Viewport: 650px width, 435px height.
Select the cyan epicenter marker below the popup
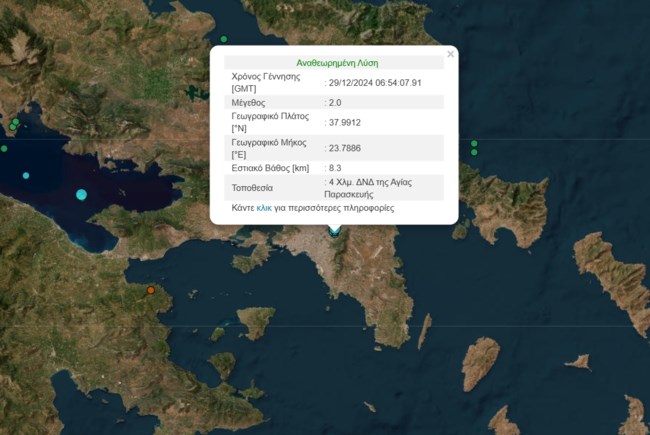click(335, 231)
